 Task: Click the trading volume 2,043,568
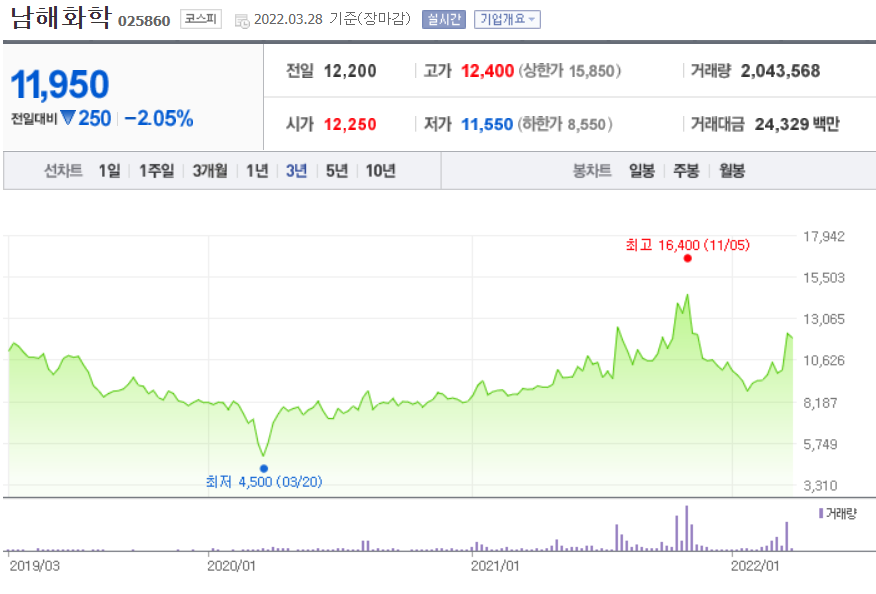780,71
